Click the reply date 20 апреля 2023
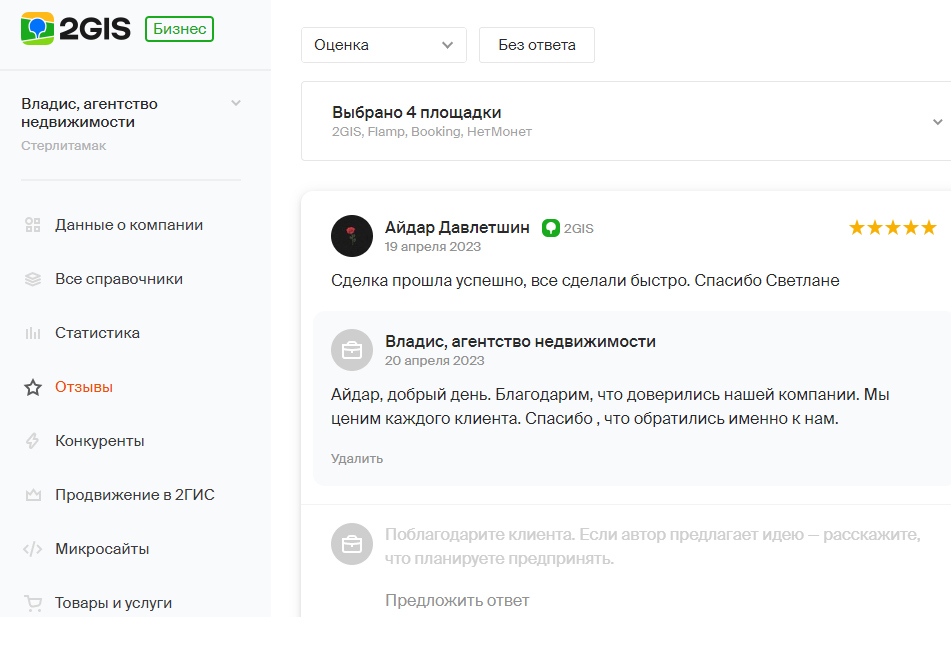This screenshot has width=951, height=666. [434, 361]
